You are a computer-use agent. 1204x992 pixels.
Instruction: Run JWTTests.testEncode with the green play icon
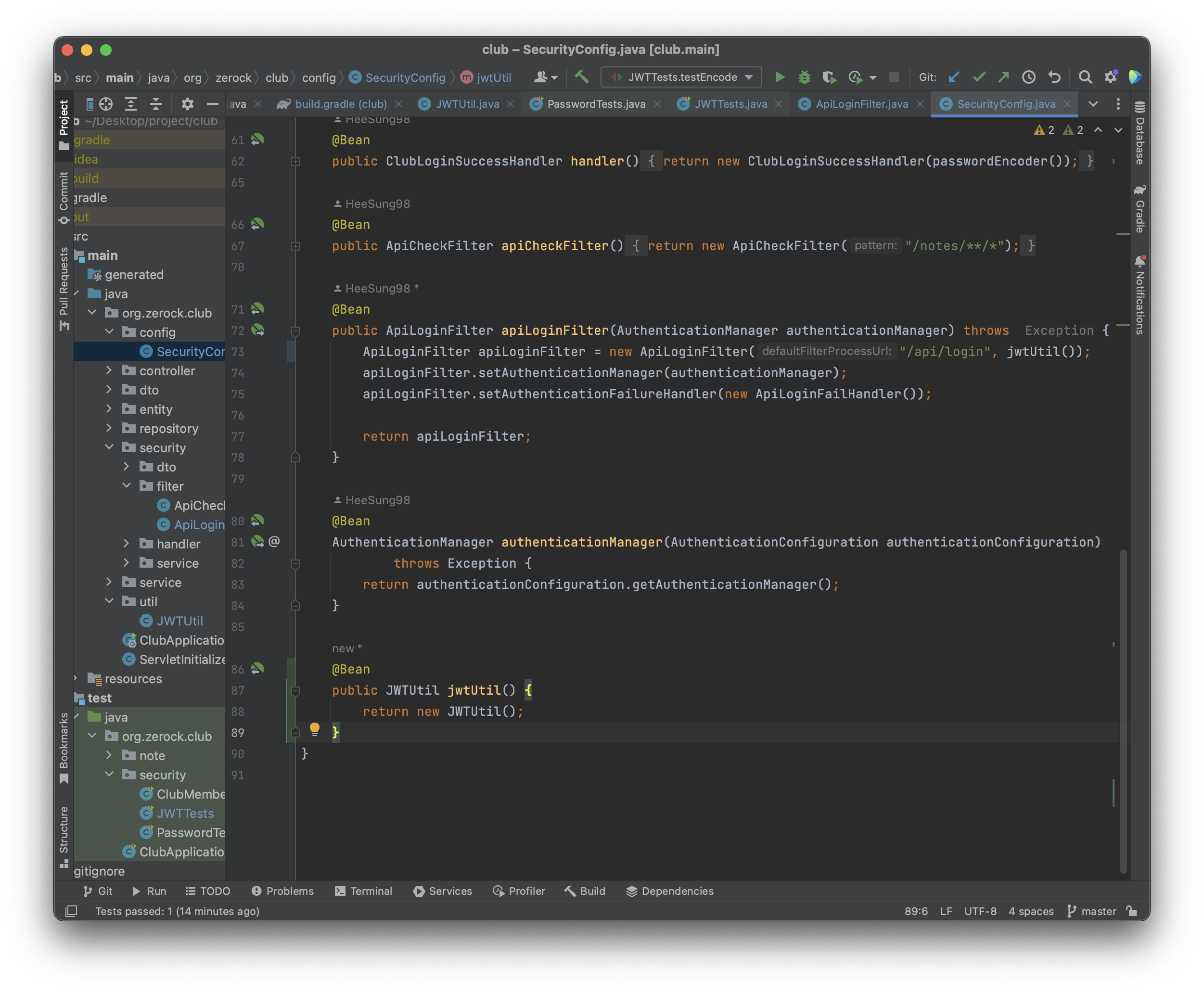780,77
